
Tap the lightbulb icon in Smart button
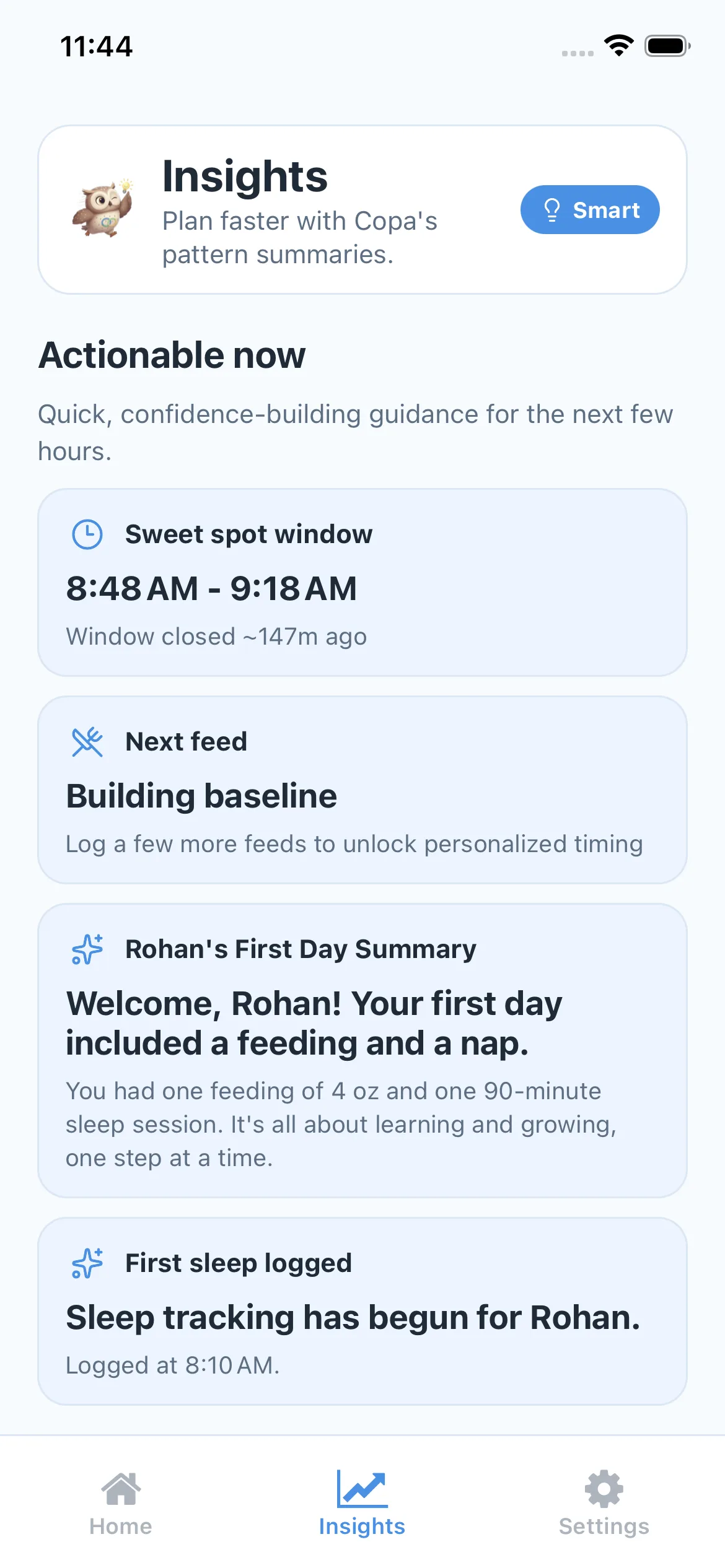(x=551, y=210)
